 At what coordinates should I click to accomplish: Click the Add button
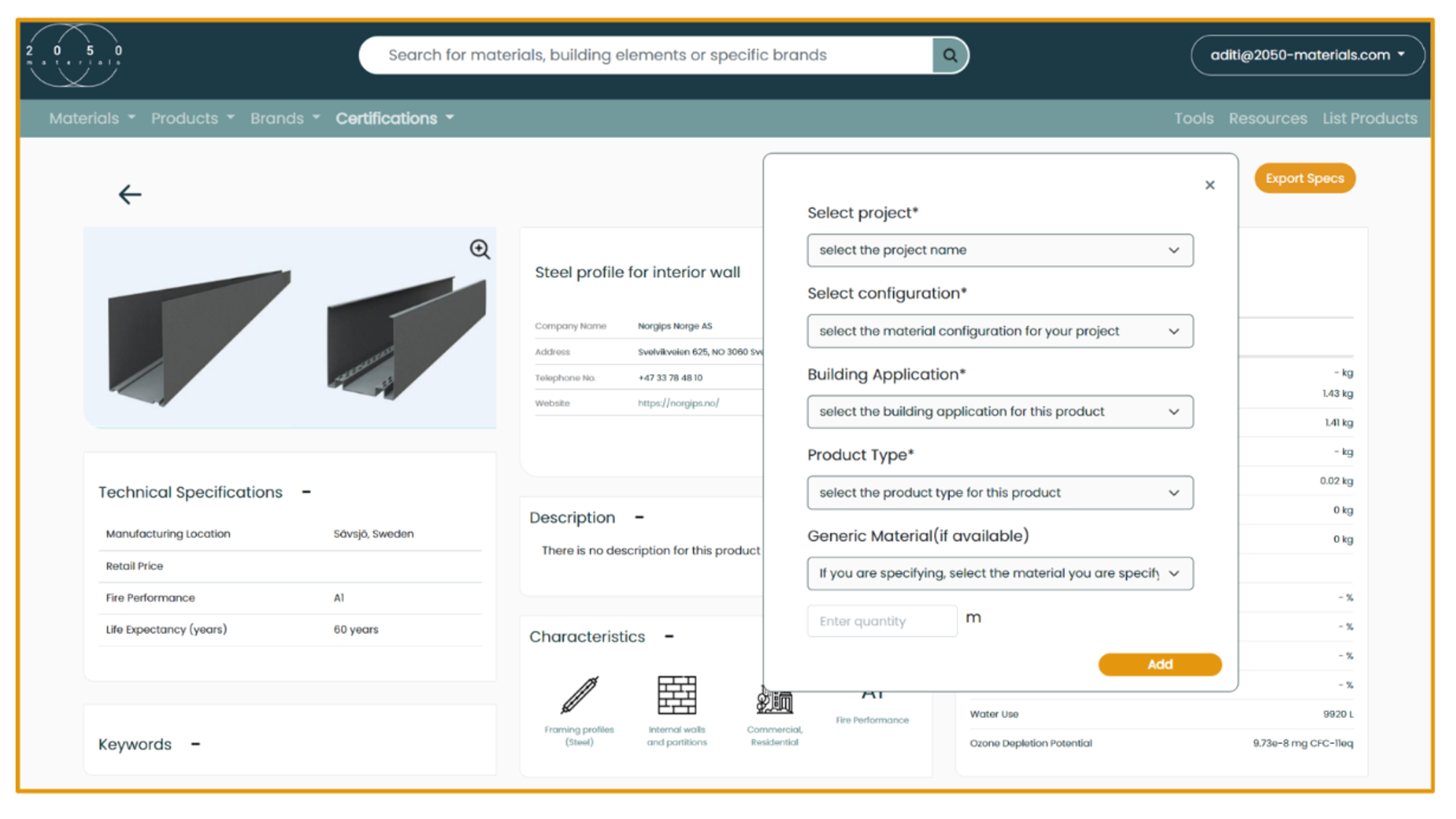click(1159, 664)
